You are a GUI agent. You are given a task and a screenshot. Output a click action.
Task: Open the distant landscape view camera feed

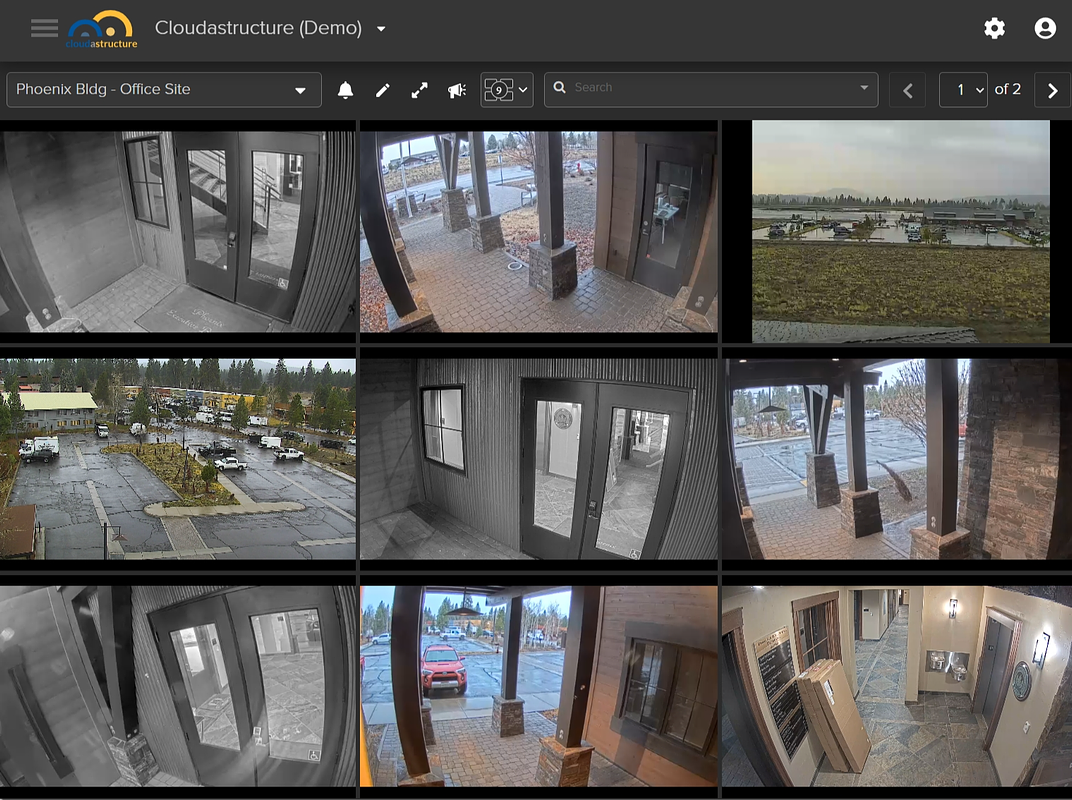(900, 232)
